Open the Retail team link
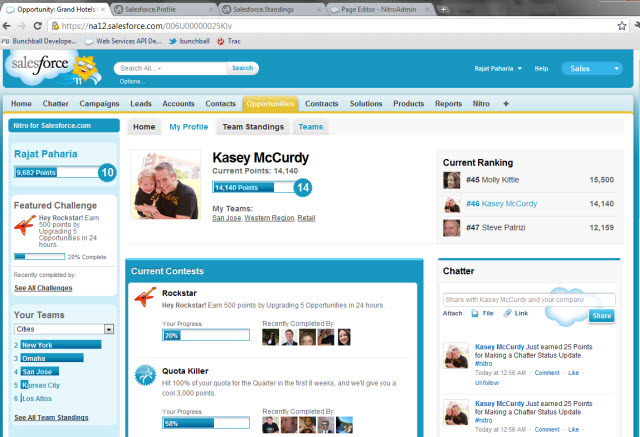 306,218
